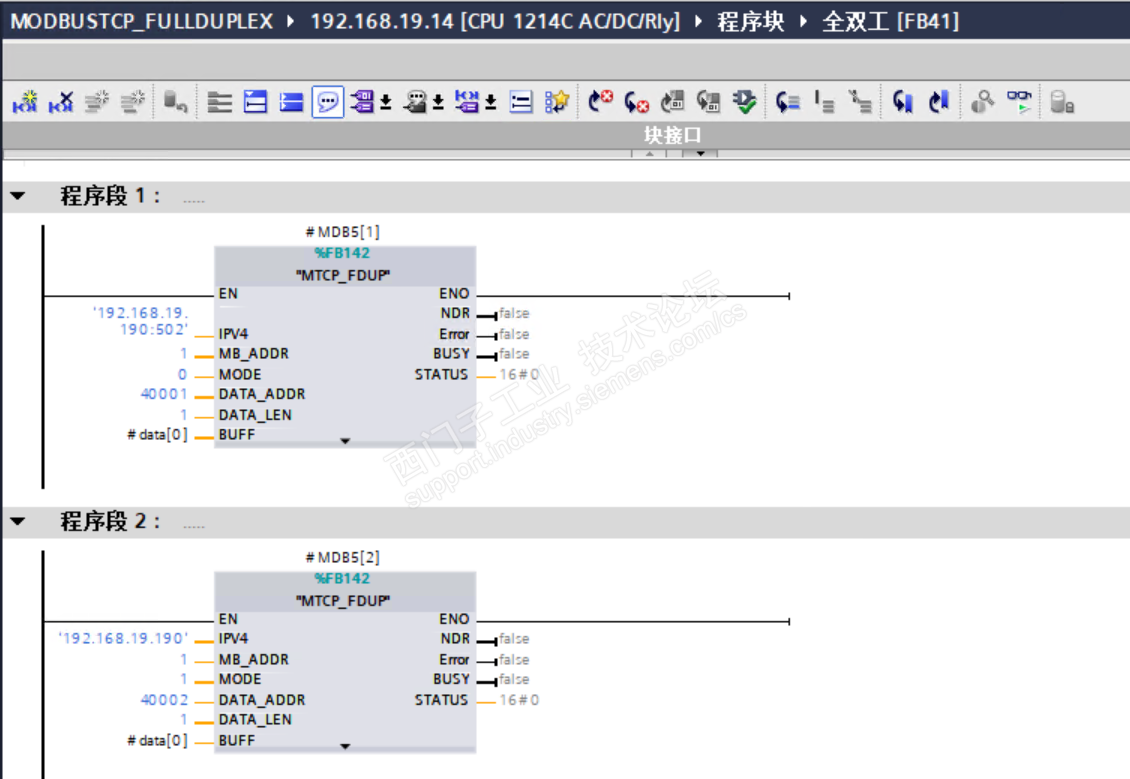Toggle the programming language display list icon
This screenshot has height=779, width=1130.
click(520, 102)
